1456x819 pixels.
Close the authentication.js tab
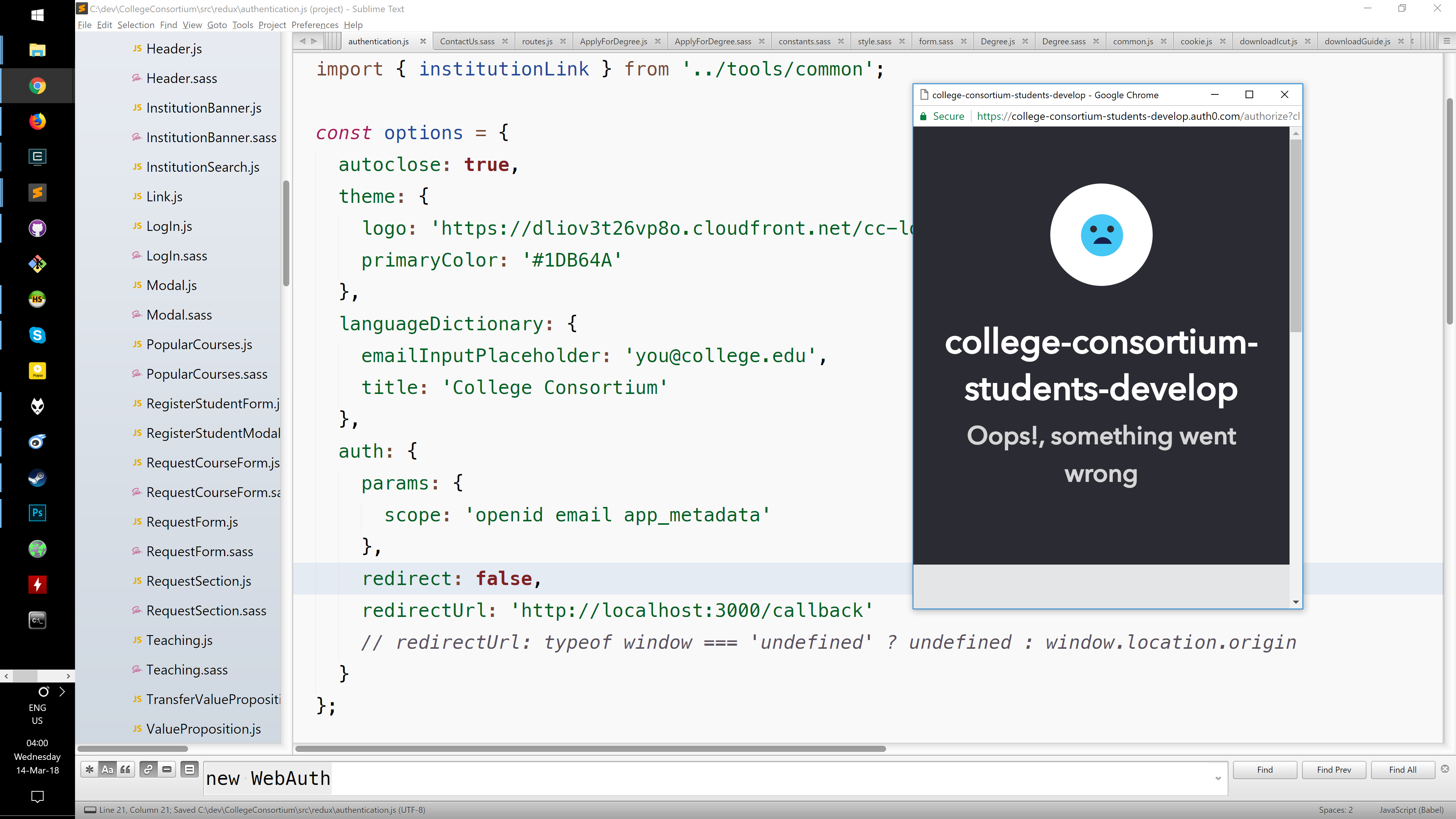click(x=423, y=41)
